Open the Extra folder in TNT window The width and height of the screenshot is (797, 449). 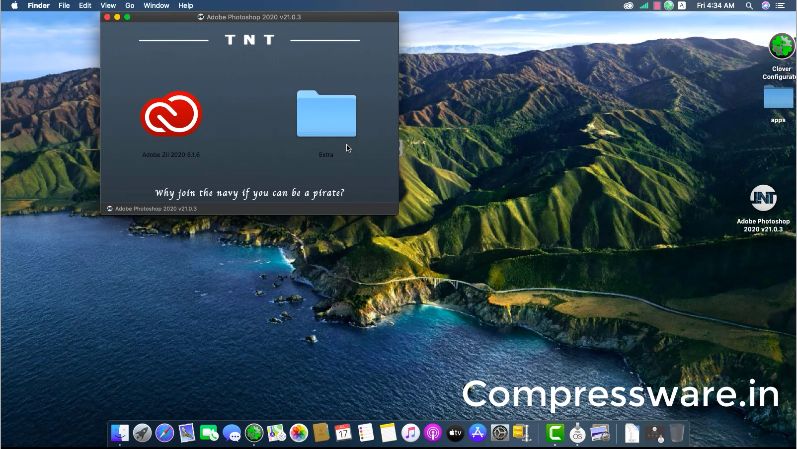click(326, 114)
